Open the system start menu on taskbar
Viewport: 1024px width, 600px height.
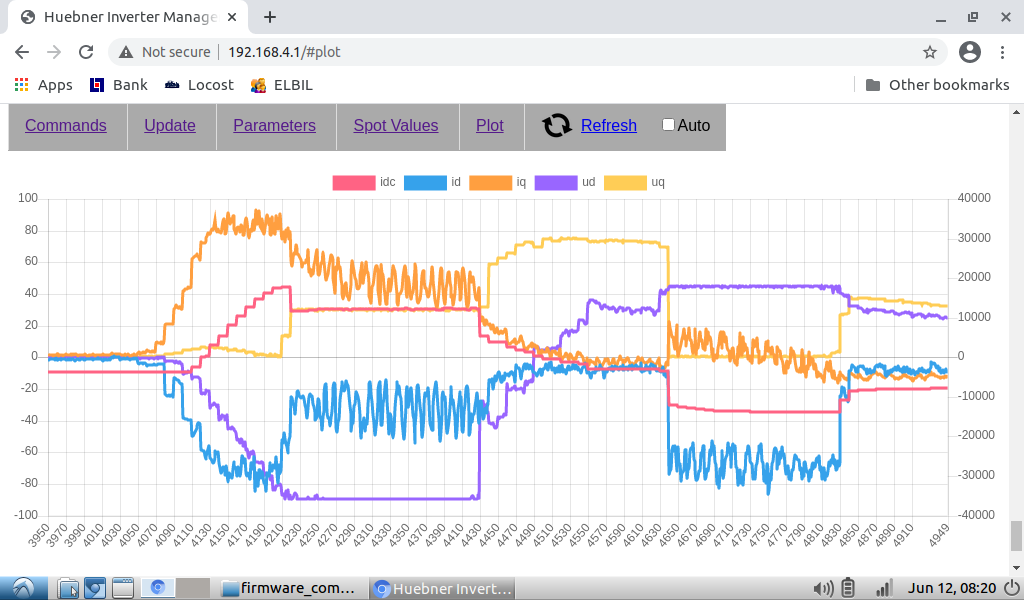(23, 588)
